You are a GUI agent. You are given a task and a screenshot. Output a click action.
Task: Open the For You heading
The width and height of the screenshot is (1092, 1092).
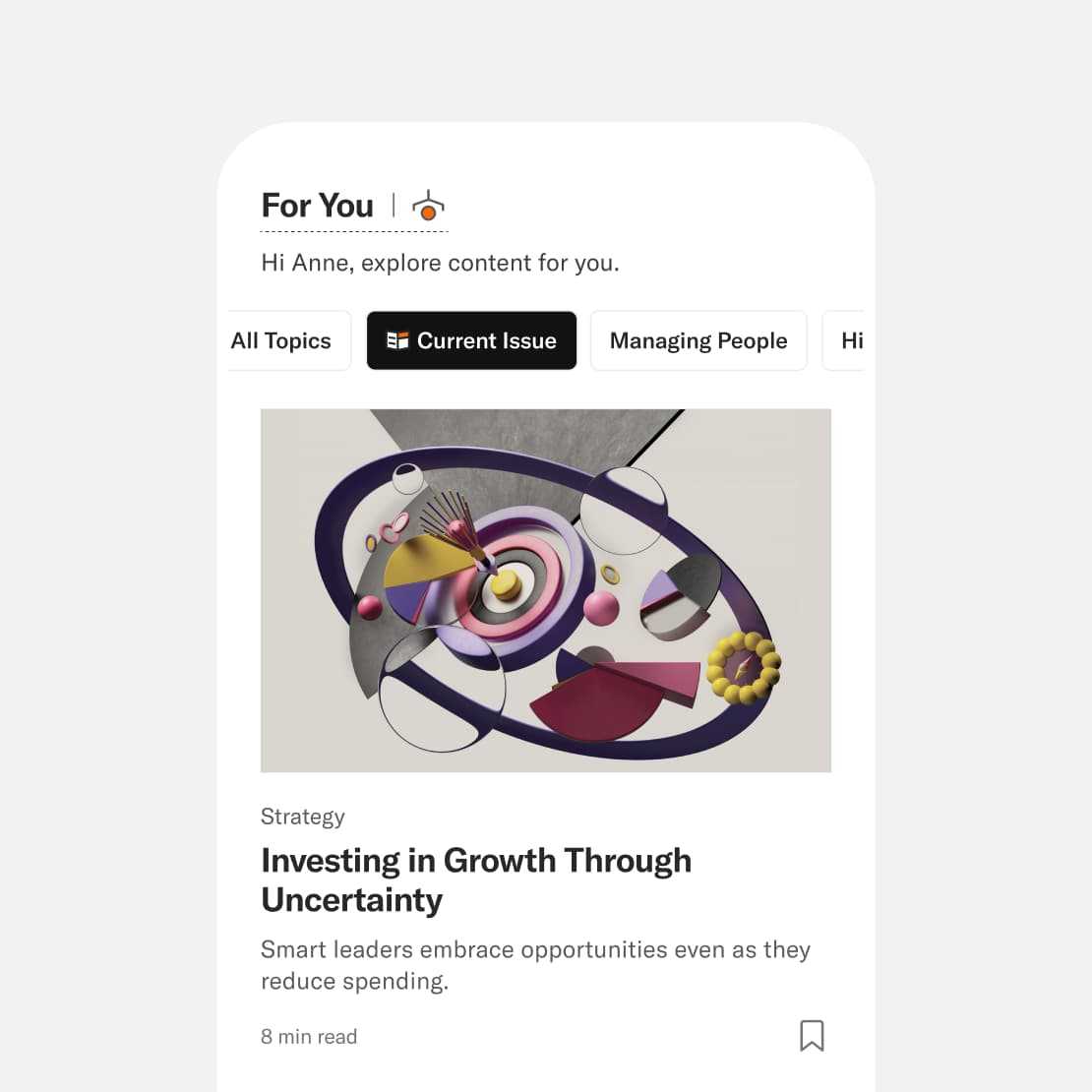coord(318,206)
